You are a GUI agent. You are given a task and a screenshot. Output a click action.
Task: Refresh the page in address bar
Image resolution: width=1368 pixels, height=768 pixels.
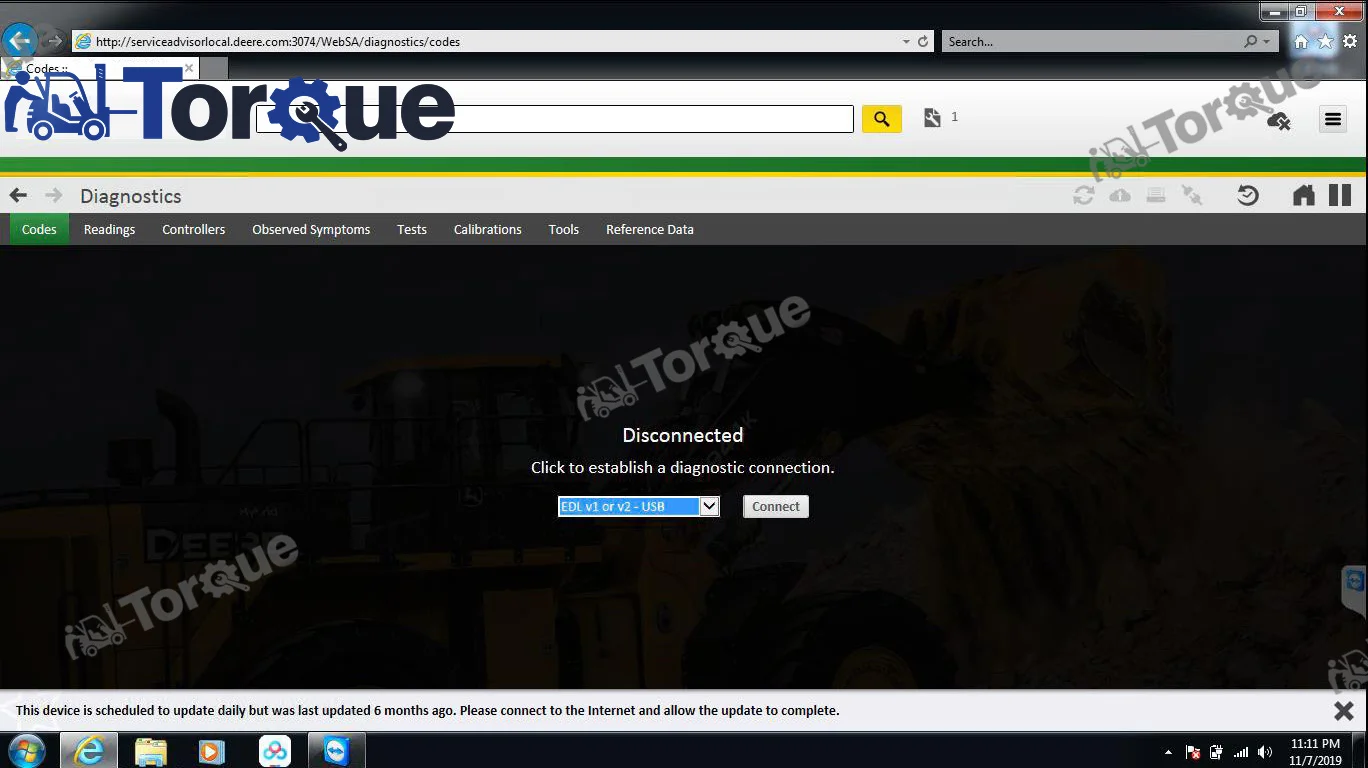(x=923, y=42)
